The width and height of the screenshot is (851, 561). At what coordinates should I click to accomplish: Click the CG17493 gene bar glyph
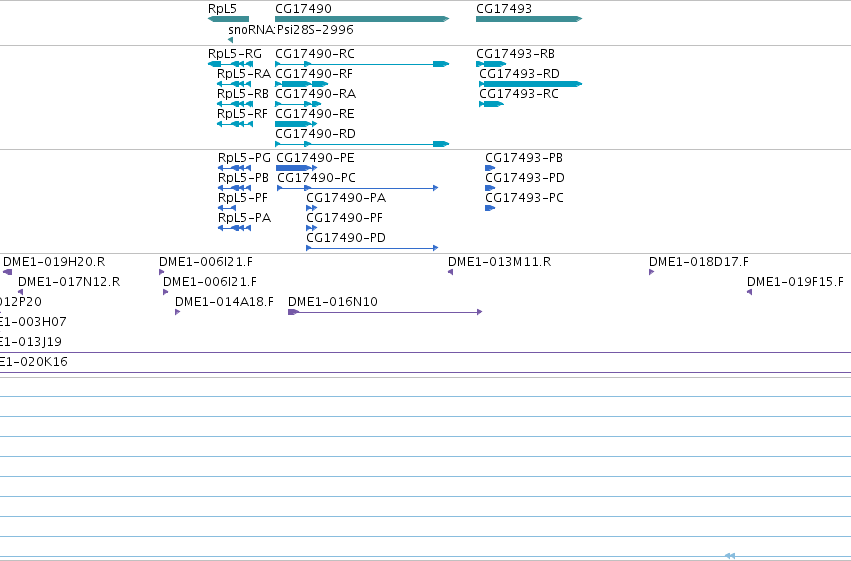(x=529, y=19)
